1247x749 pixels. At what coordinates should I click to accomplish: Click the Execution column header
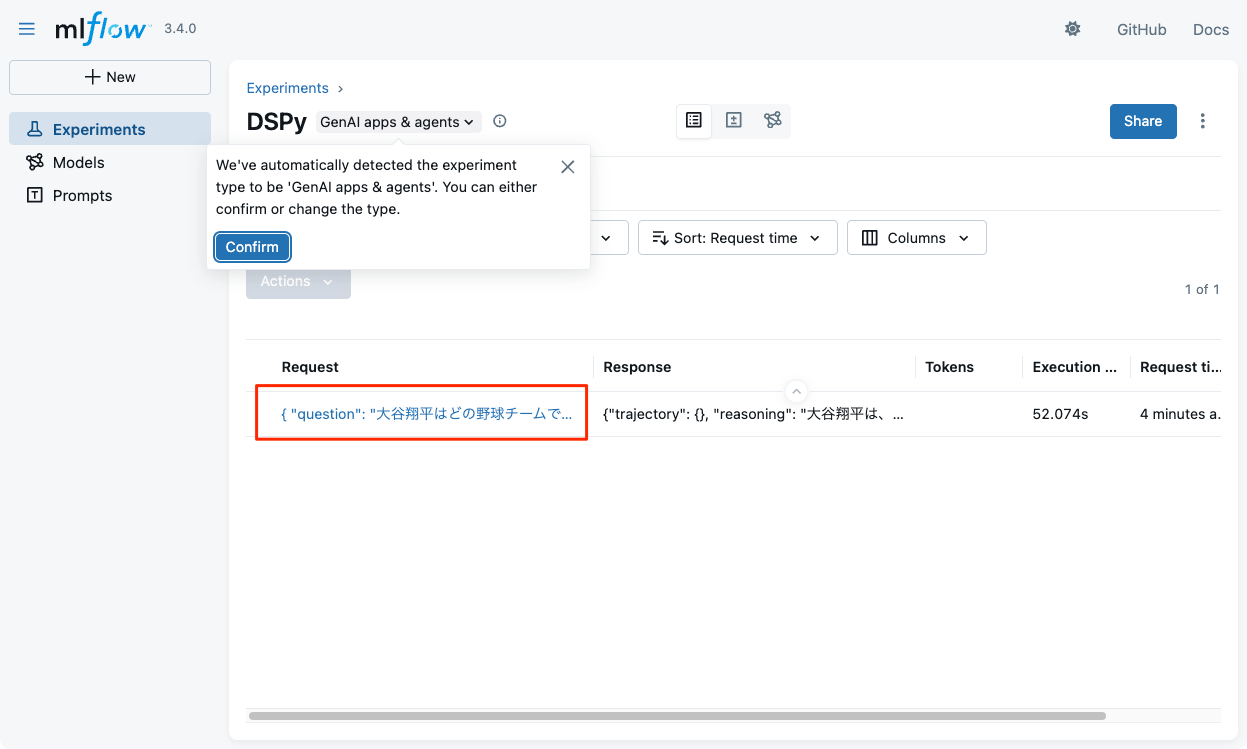click(x=1075, y=367)
